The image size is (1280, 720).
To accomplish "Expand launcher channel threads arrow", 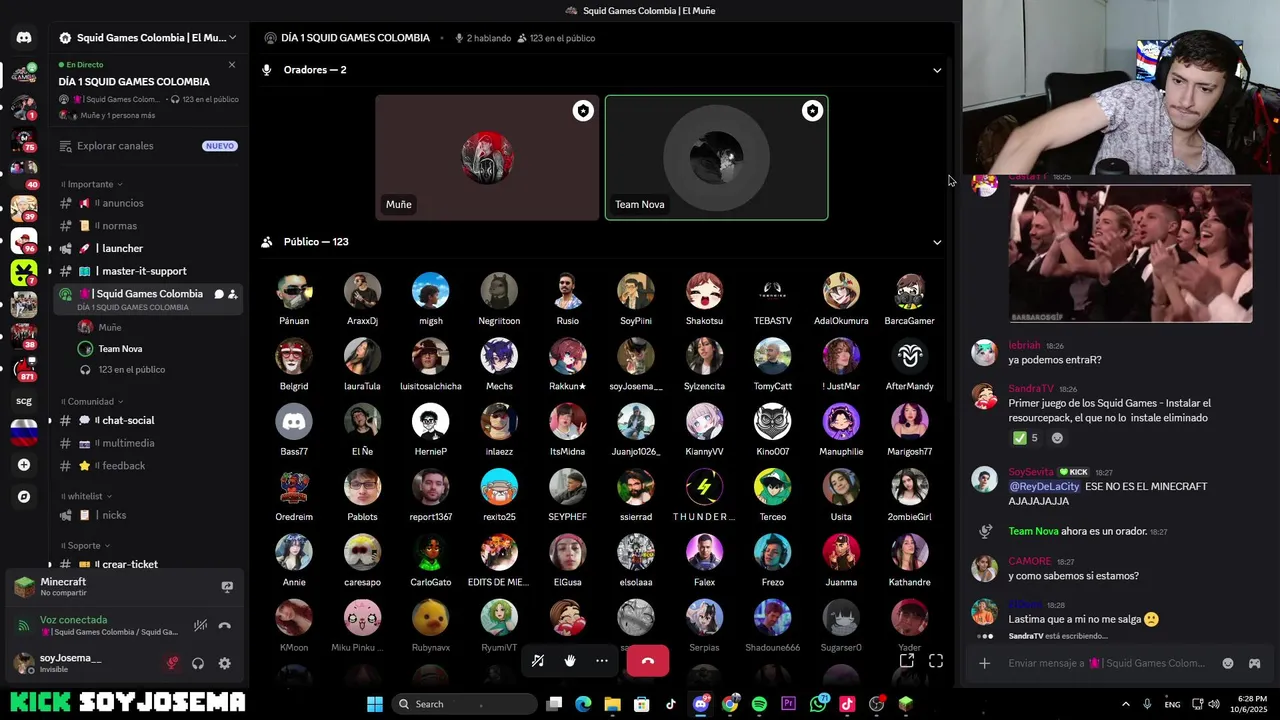I will [x=50, y=249].
